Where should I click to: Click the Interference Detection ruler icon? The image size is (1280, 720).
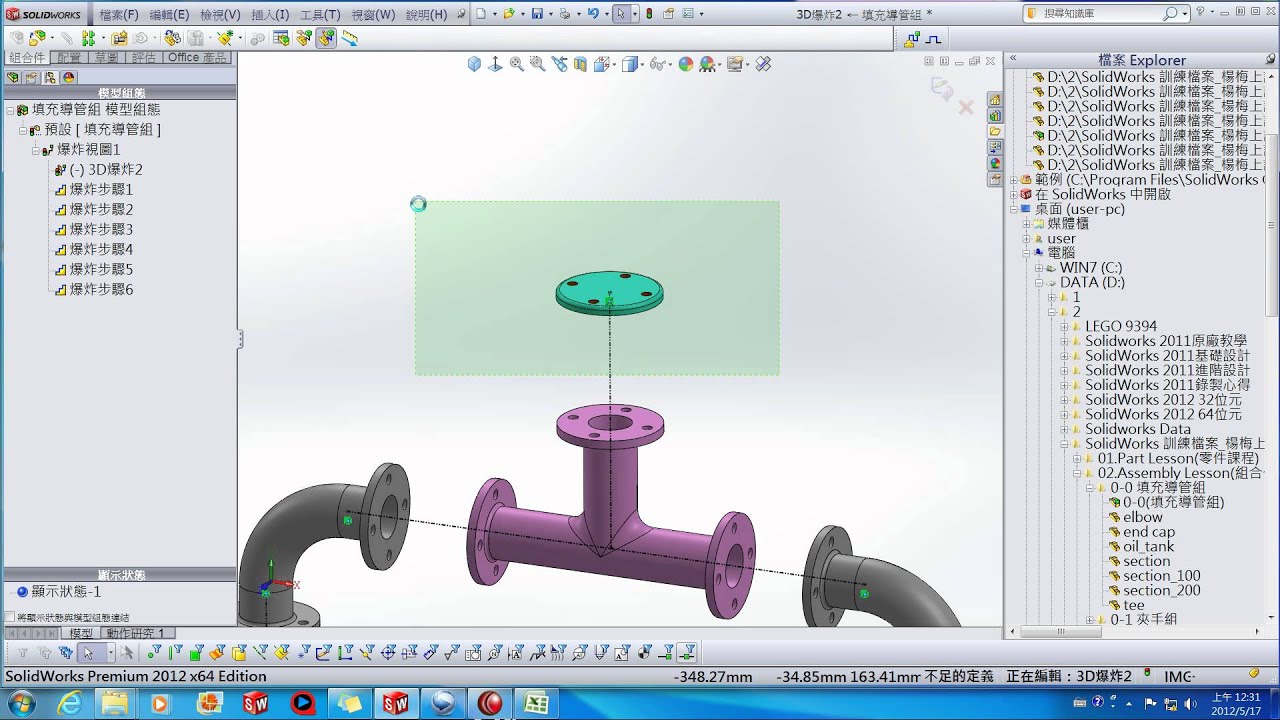tap(349, 38)
